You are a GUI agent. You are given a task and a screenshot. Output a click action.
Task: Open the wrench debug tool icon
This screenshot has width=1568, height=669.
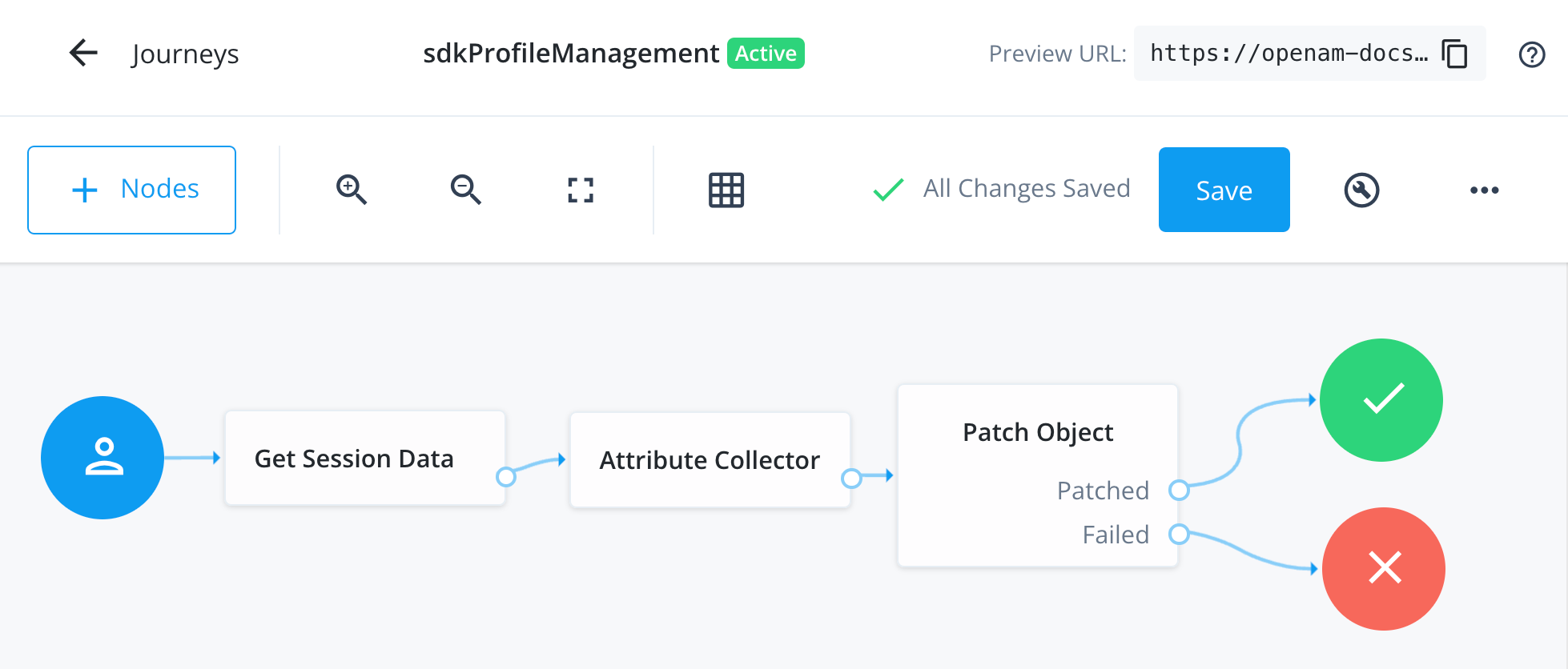tap(1361, 190)
